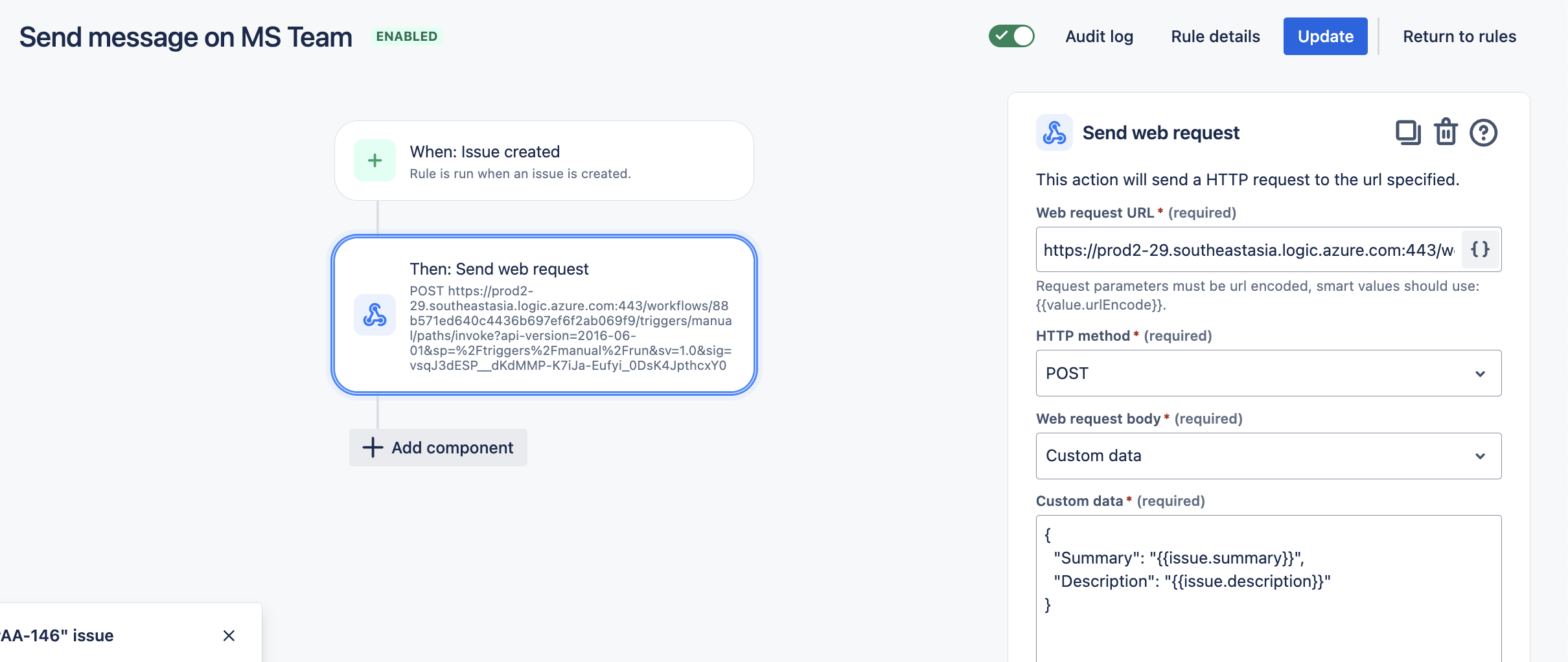View Rule details
The height and width of the screenshot is (662, 1568).
click(x=1214, y=36)
